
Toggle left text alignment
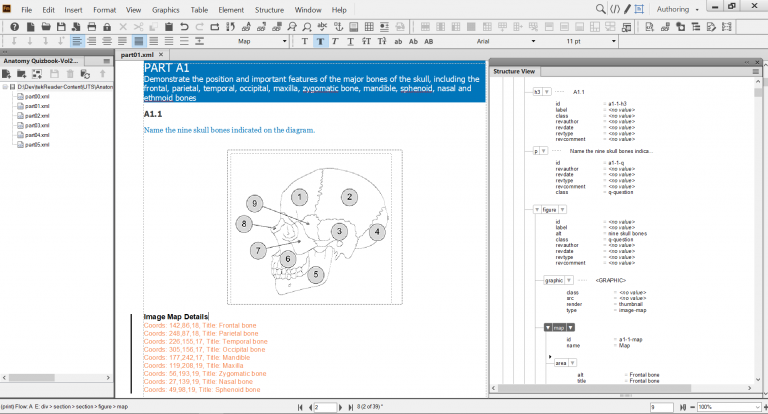point(76,41)
